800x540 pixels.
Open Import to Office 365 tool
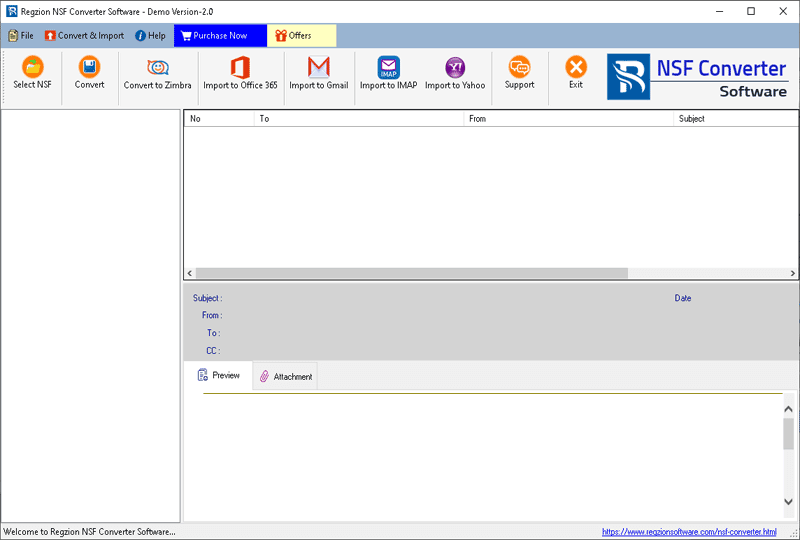[240, 68]
